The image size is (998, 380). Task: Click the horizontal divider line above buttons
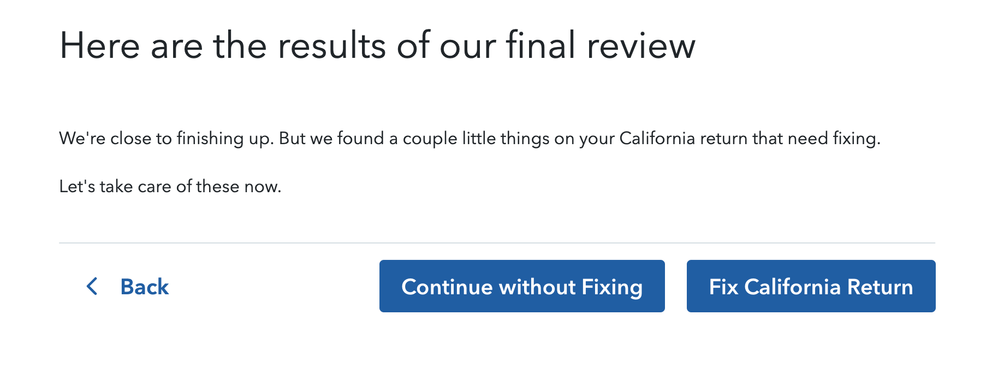point(497,243)
